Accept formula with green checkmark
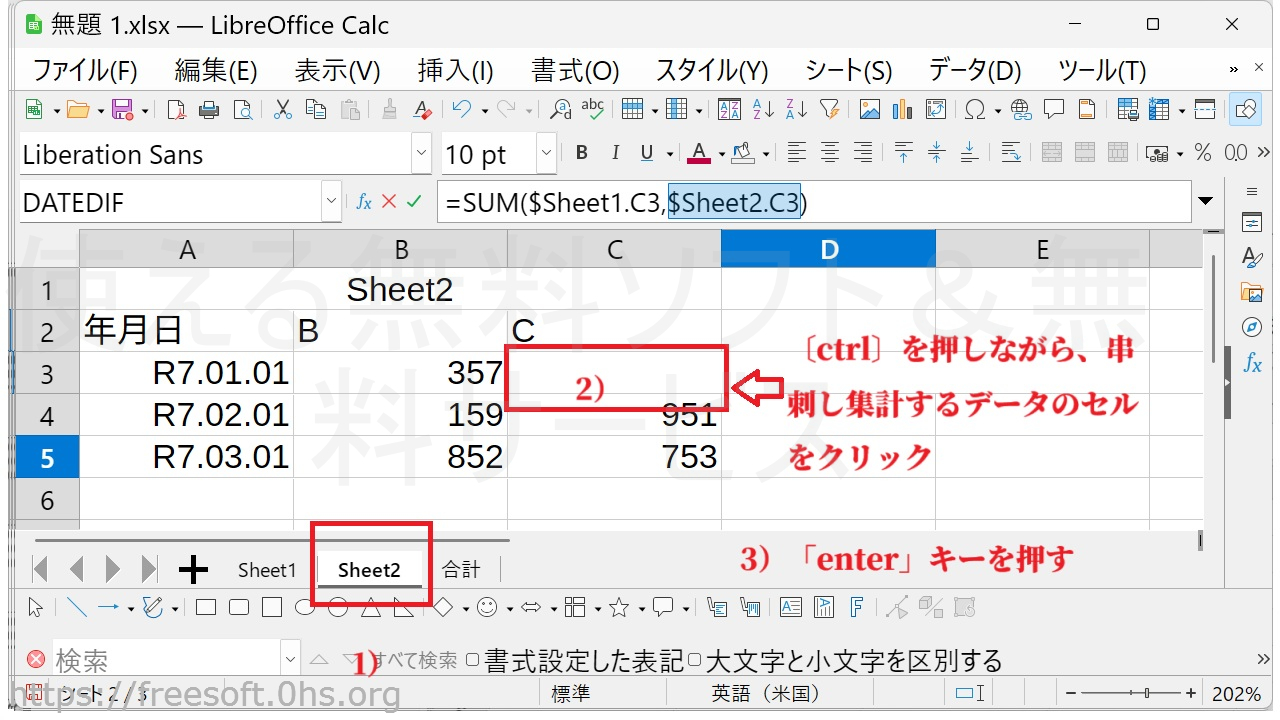 point(414,202)
